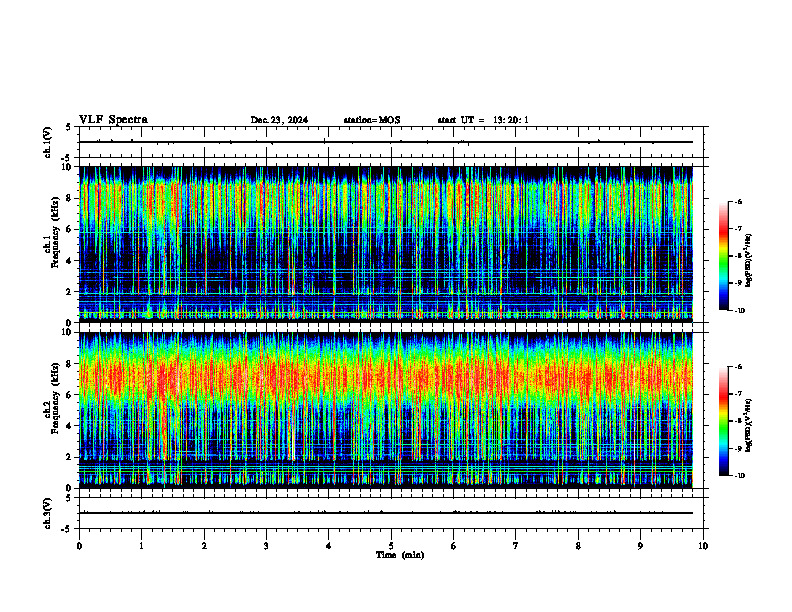Image resolution: width=792 pixels, height=612 pixels.
Task: Click the 'start UT =' header label
Action: pyautogui.click(x=461, y=120)
